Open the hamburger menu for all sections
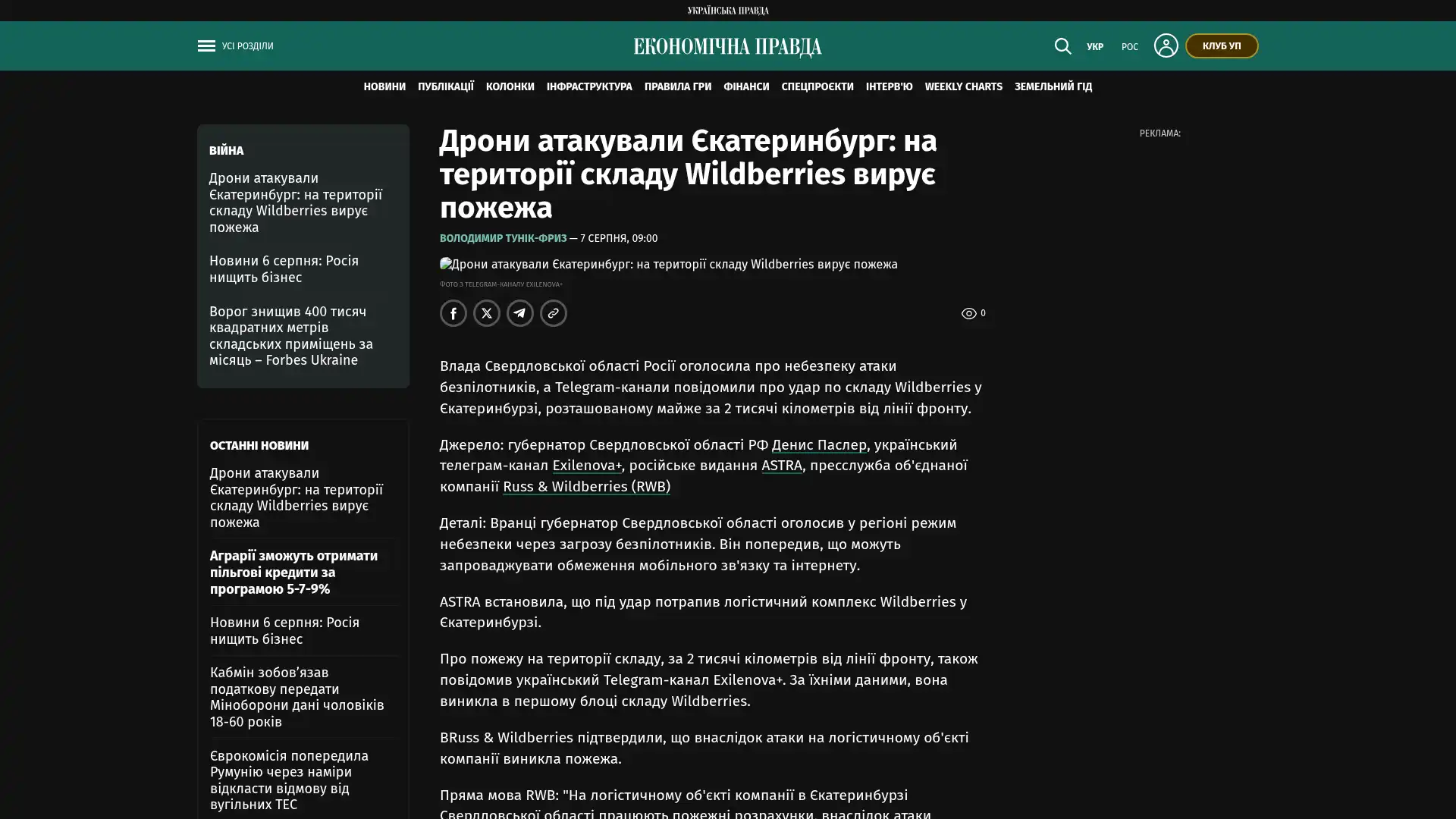Viewport: 1456px width, 819px height. click(206, 46)
